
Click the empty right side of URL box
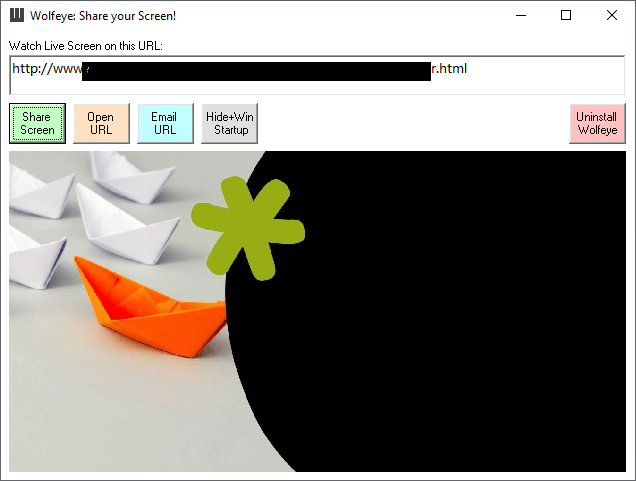tap(546, 75)
